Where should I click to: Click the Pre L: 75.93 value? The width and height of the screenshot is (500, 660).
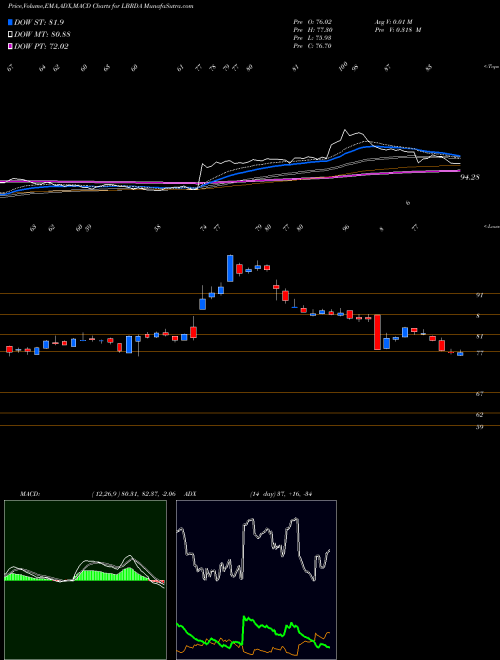pyautogui.click(x=313, y=38)
